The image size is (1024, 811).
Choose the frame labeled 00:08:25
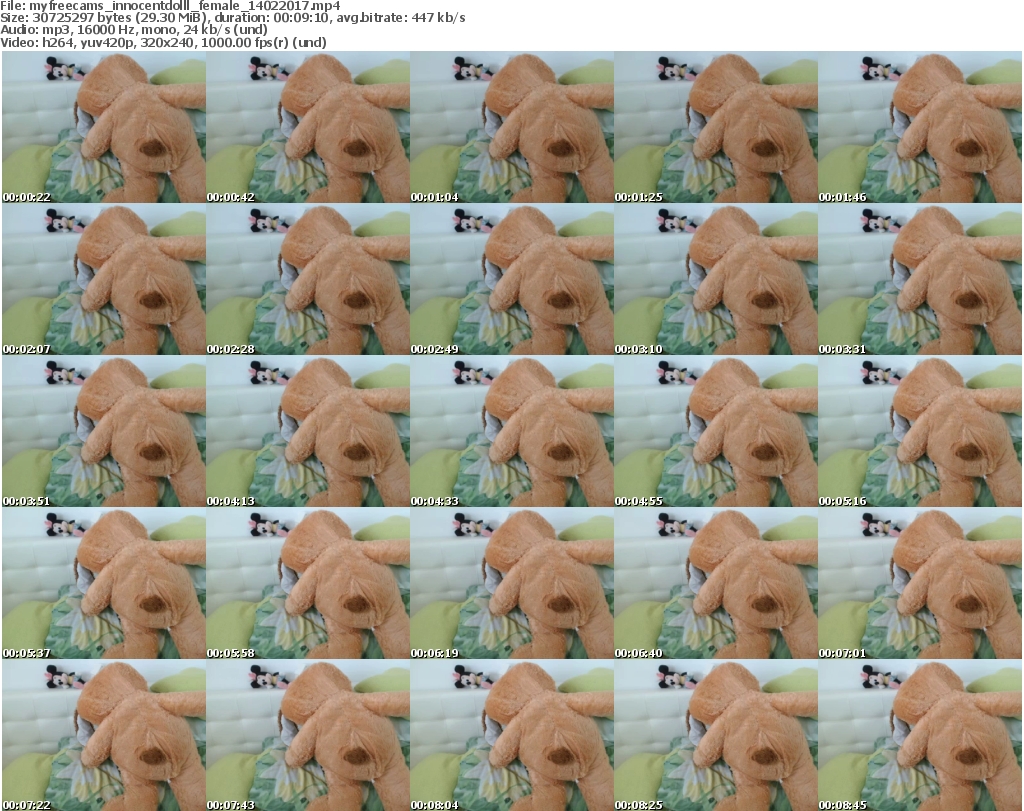tap(716, 735)
